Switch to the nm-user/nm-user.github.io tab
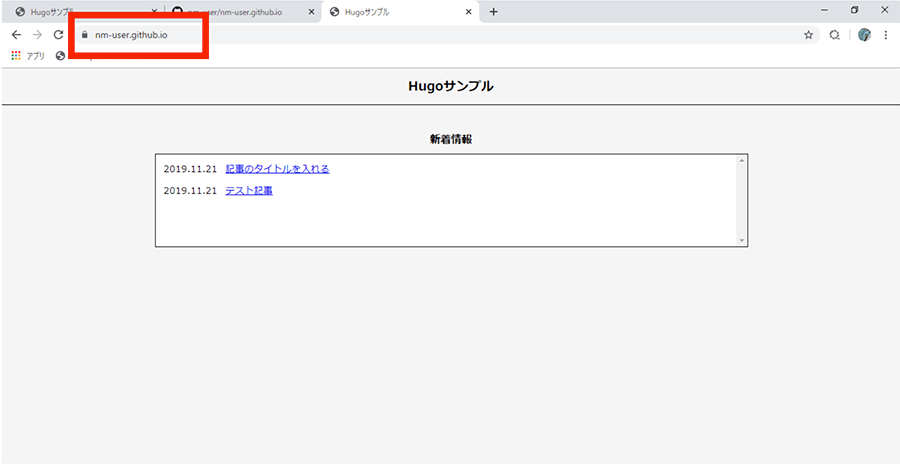 click(243, 11)
